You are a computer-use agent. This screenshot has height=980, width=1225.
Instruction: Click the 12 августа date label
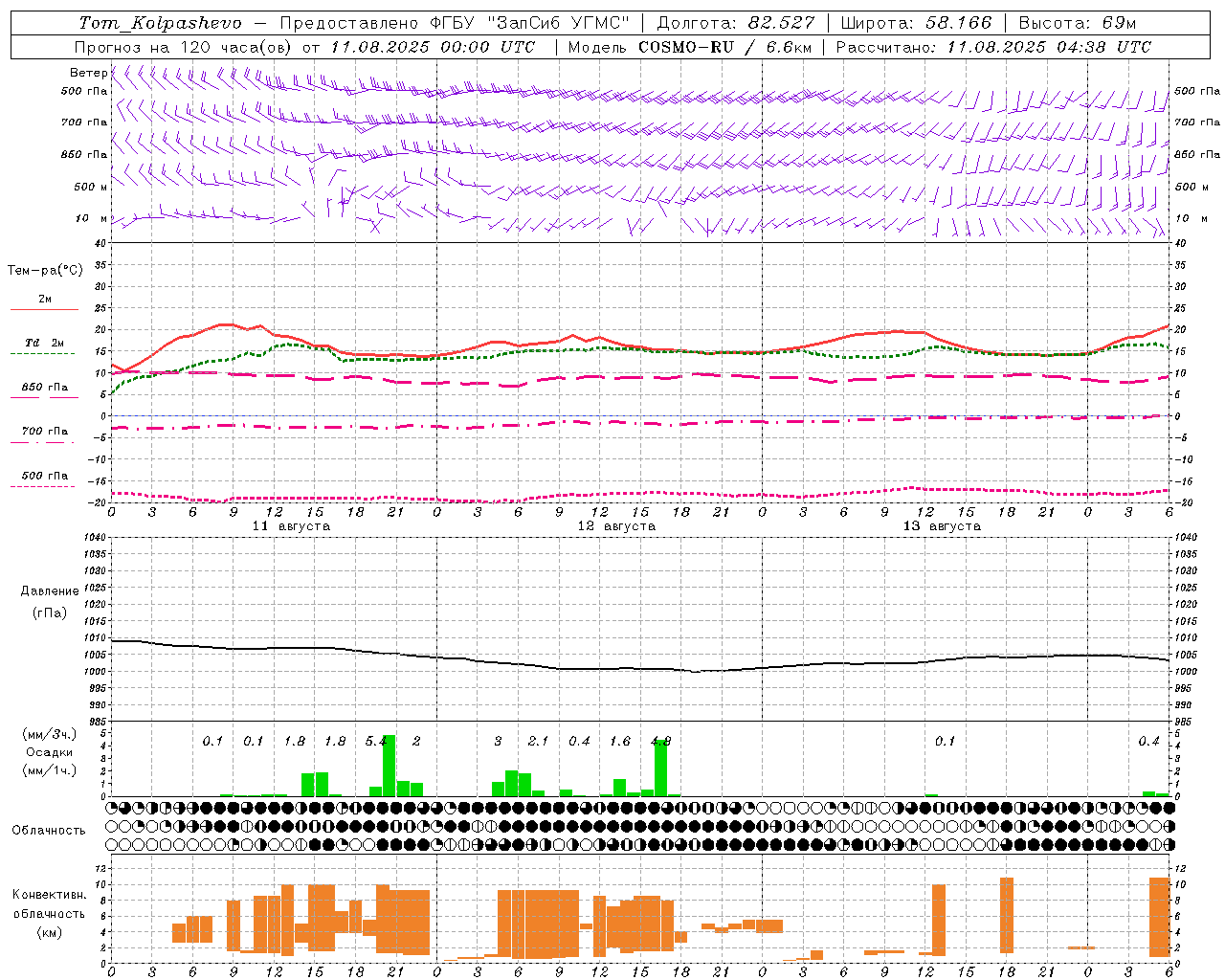(x=616, y=526)
